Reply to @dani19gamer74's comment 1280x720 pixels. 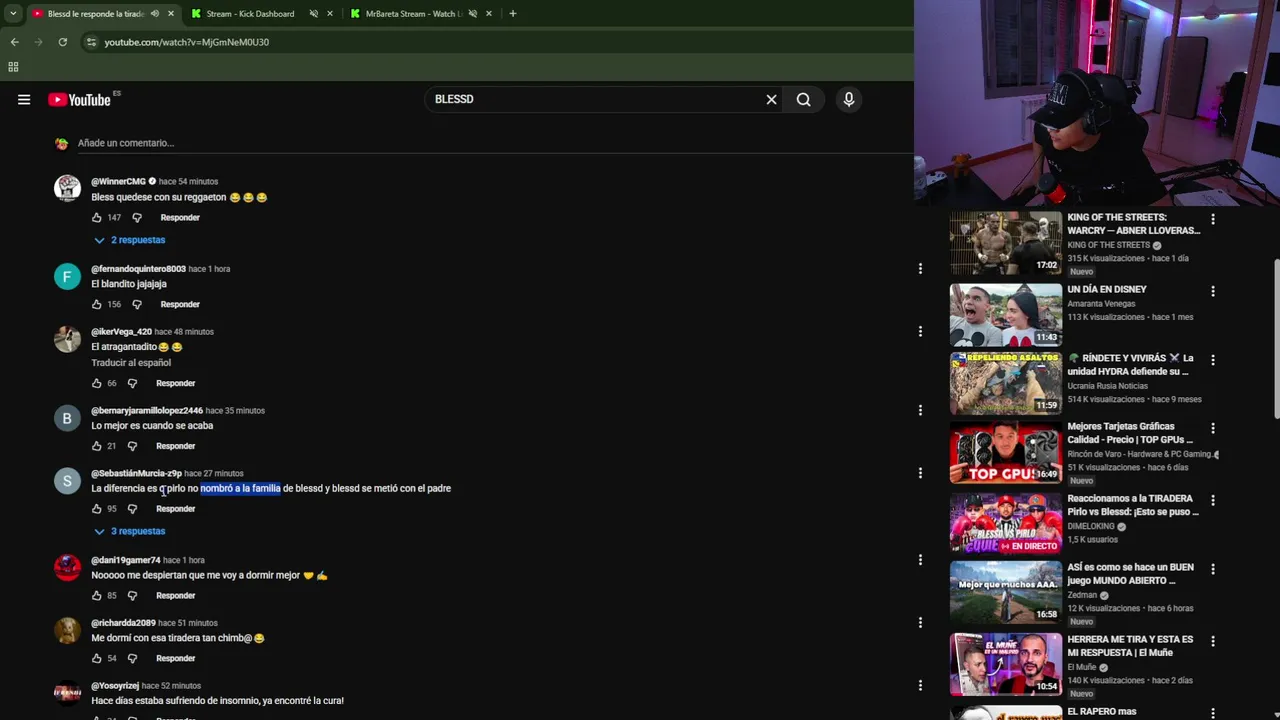tap(175, 596)
